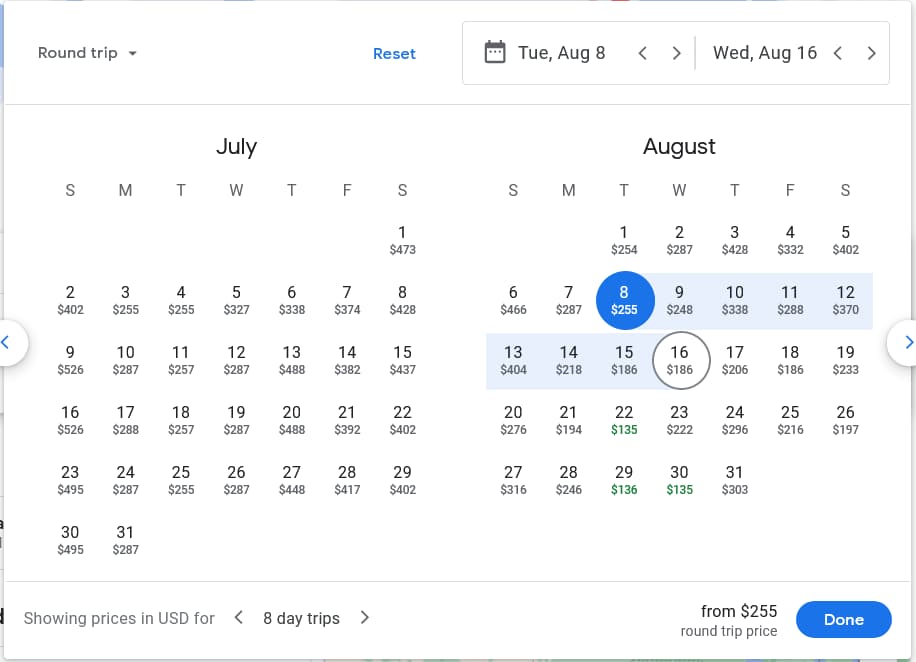Click the 'from $255' round trip price
This screenshot has height=662, width=916.
pos(739,611)
